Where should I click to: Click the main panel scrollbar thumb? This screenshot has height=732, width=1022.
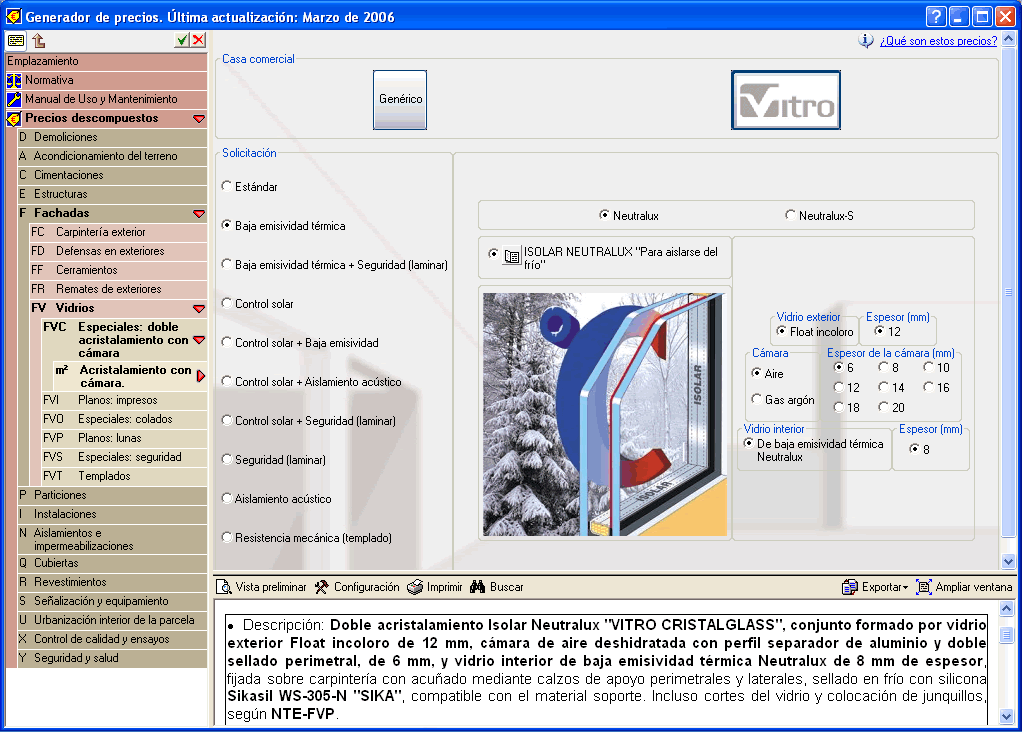pos(1008,292)
